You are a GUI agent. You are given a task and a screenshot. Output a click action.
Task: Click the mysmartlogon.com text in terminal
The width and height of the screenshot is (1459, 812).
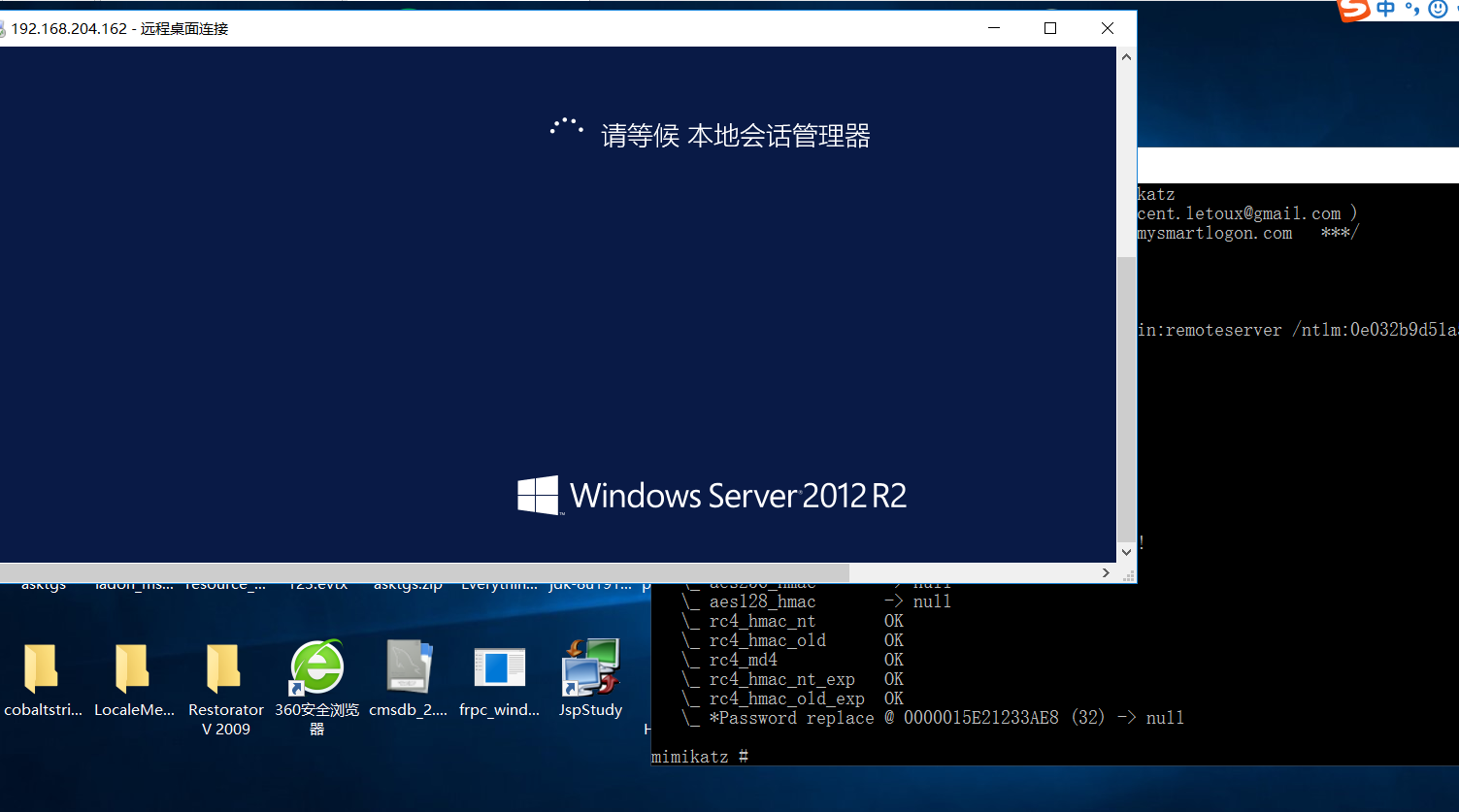(1215, 233)
